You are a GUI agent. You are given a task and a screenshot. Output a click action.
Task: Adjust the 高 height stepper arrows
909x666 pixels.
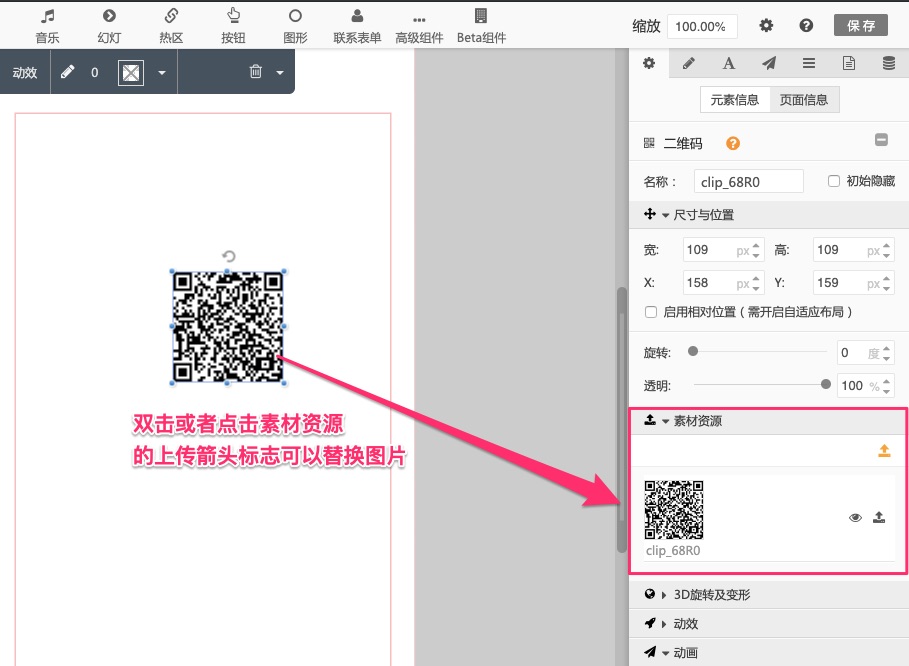click(x=886, y=250)
